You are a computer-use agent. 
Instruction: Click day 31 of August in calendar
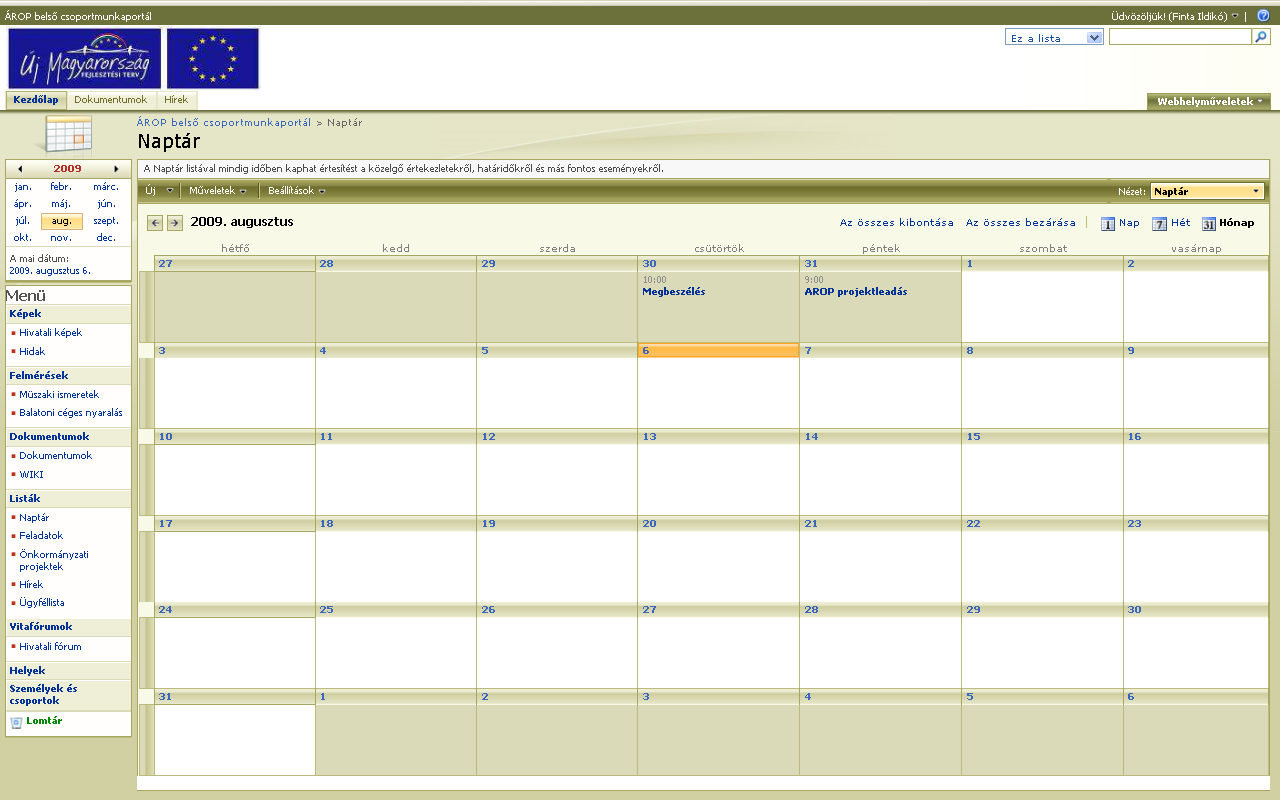(x=165, y=697)
